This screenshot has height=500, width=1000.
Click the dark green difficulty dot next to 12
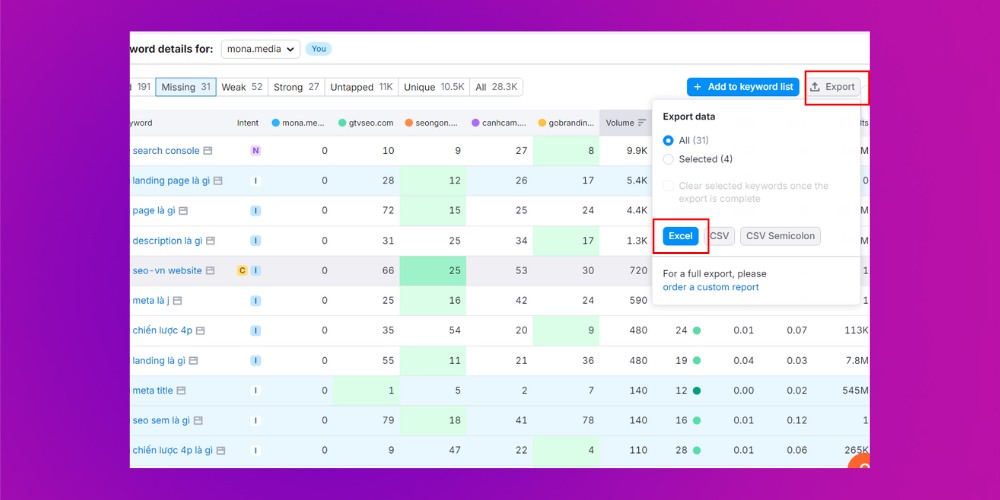coord(697,390)
